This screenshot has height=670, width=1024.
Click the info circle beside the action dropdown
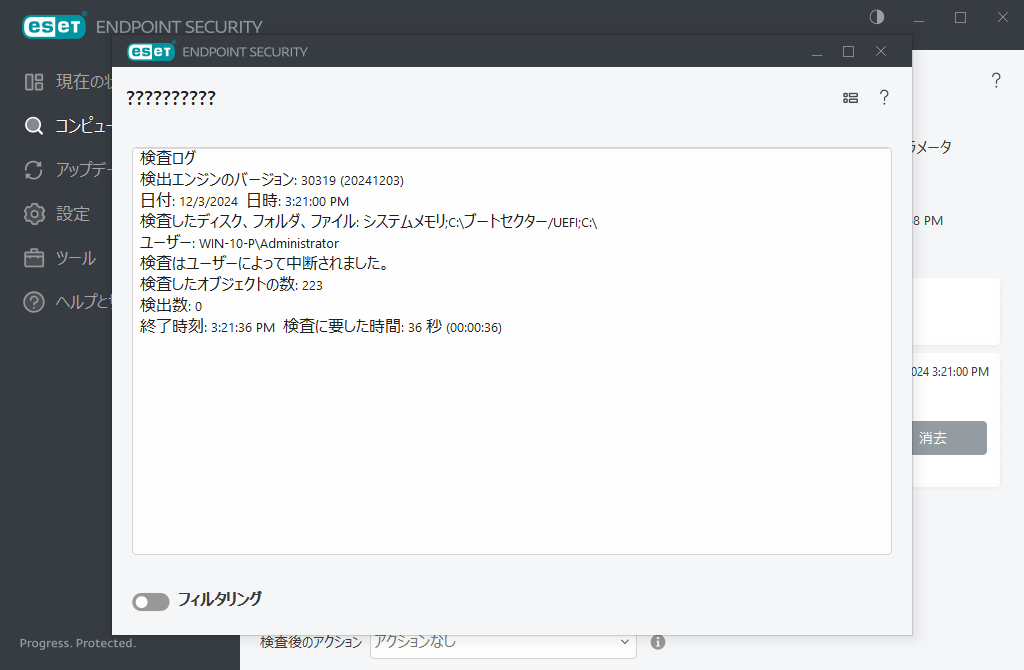tap(657, 642)
